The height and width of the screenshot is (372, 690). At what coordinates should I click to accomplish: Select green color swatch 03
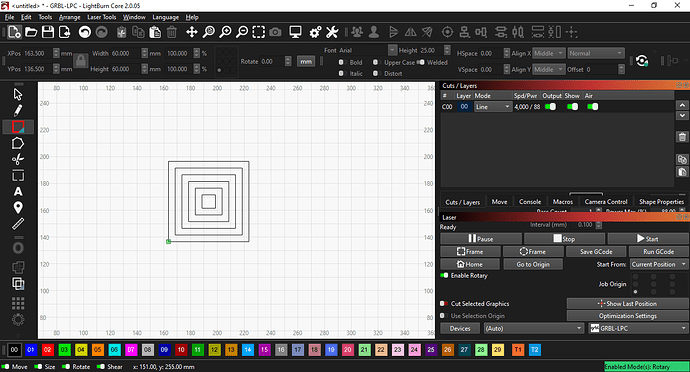click(64, 350)
